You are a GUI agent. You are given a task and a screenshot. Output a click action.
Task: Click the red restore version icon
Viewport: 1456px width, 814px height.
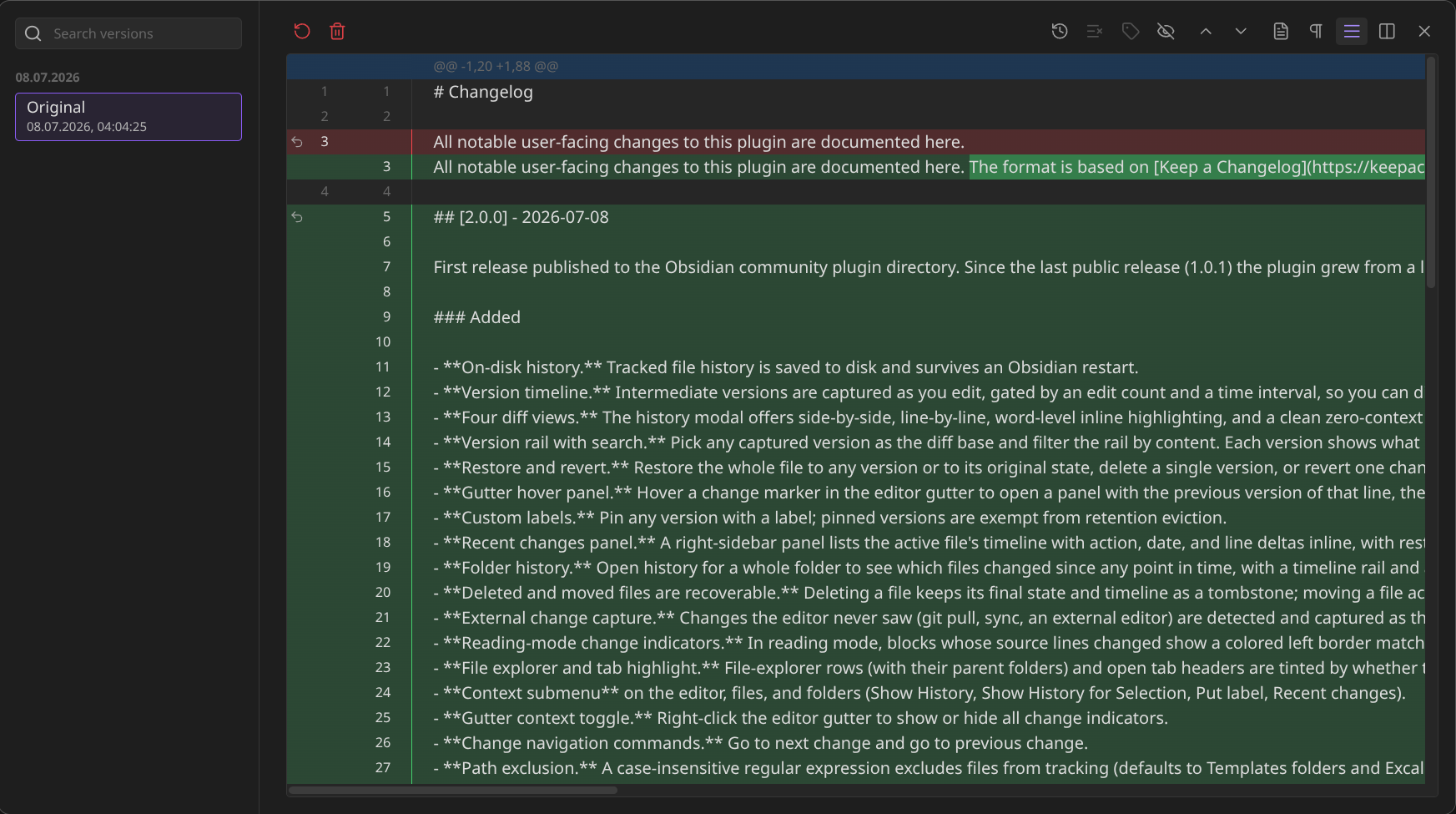coord(302,32)
